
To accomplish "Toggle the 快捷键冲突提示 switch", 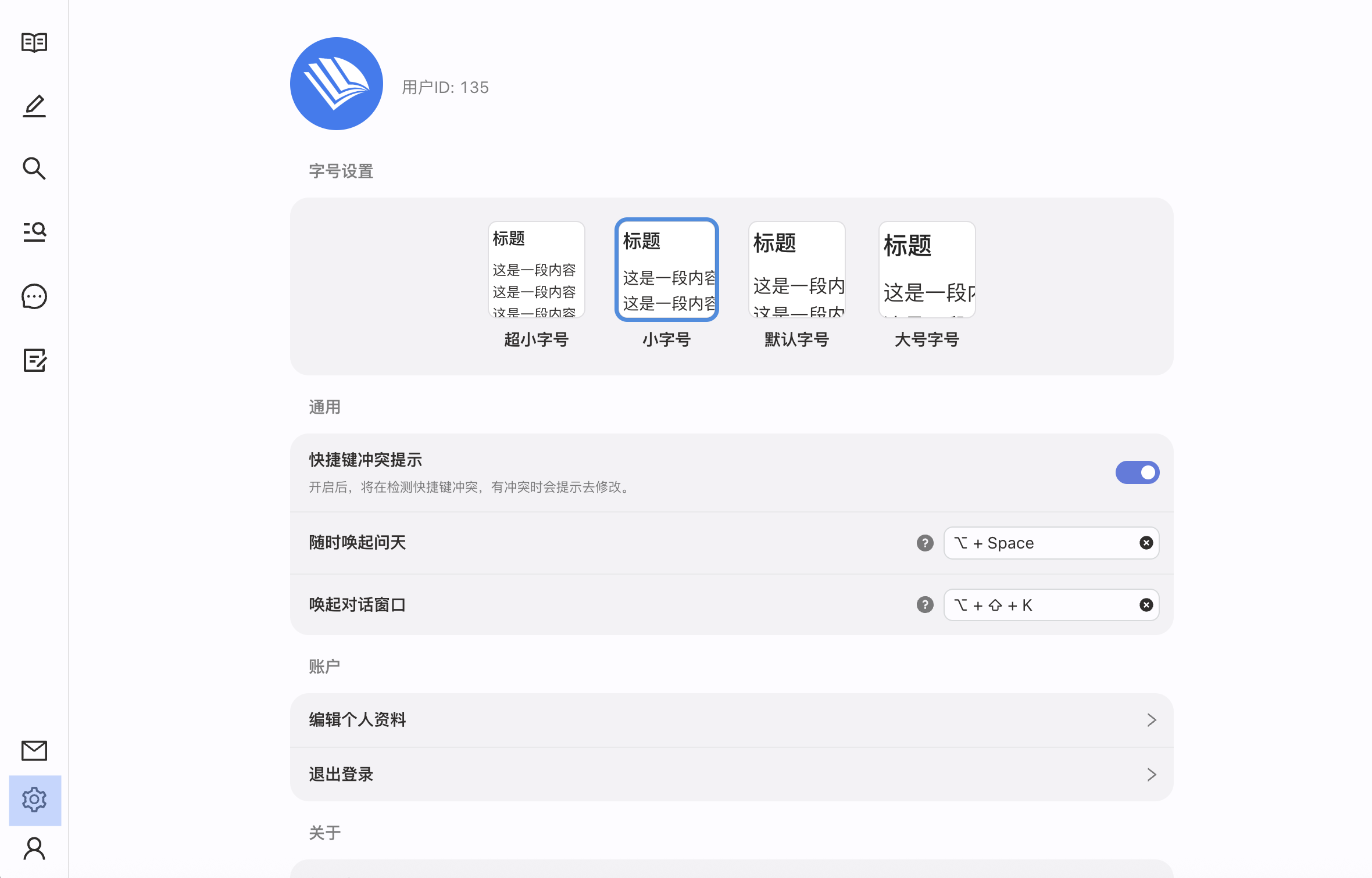I will pos(1137,472).
